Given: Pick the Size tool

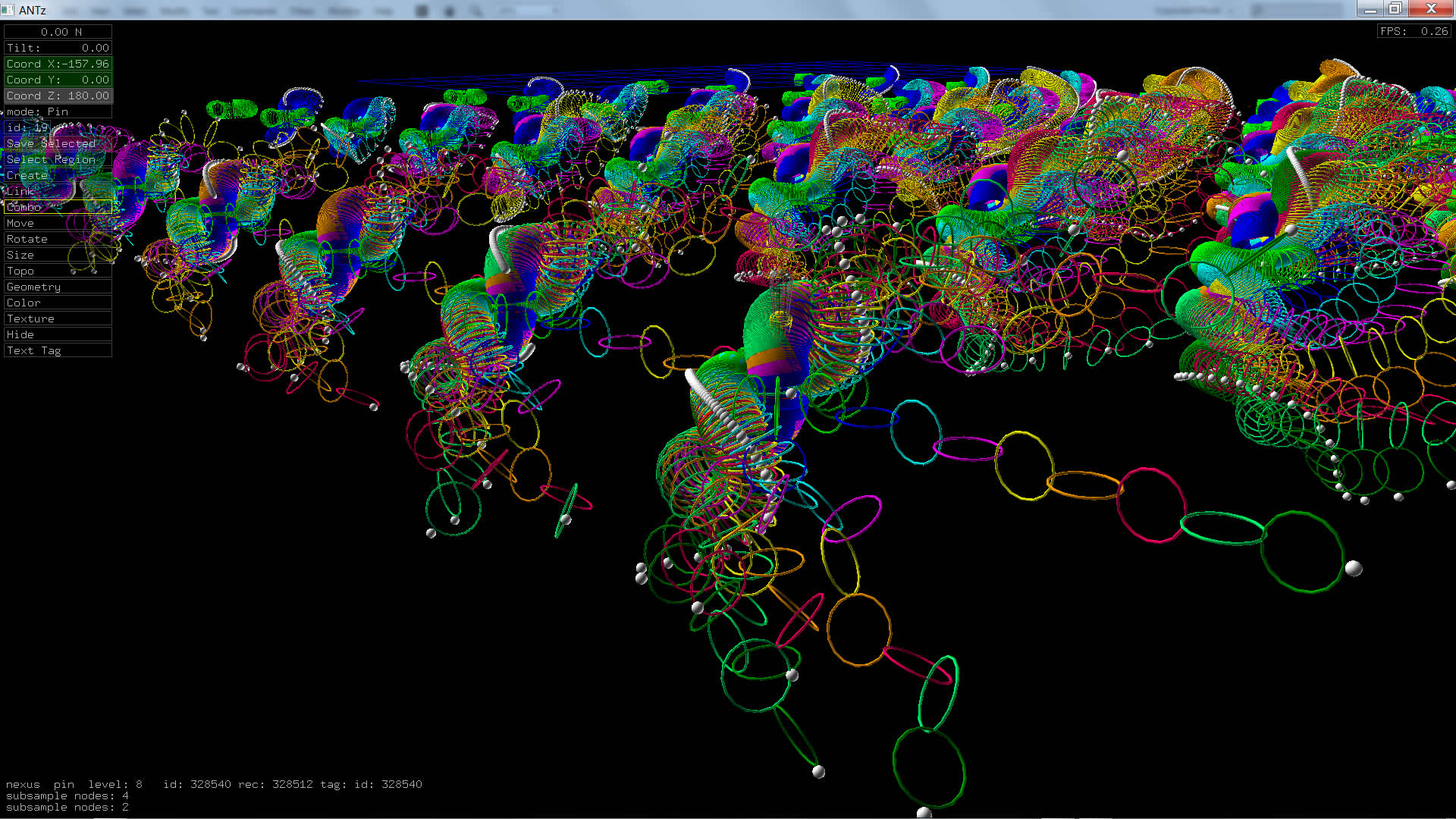Looking at the screenshot, I should point(58,255).
